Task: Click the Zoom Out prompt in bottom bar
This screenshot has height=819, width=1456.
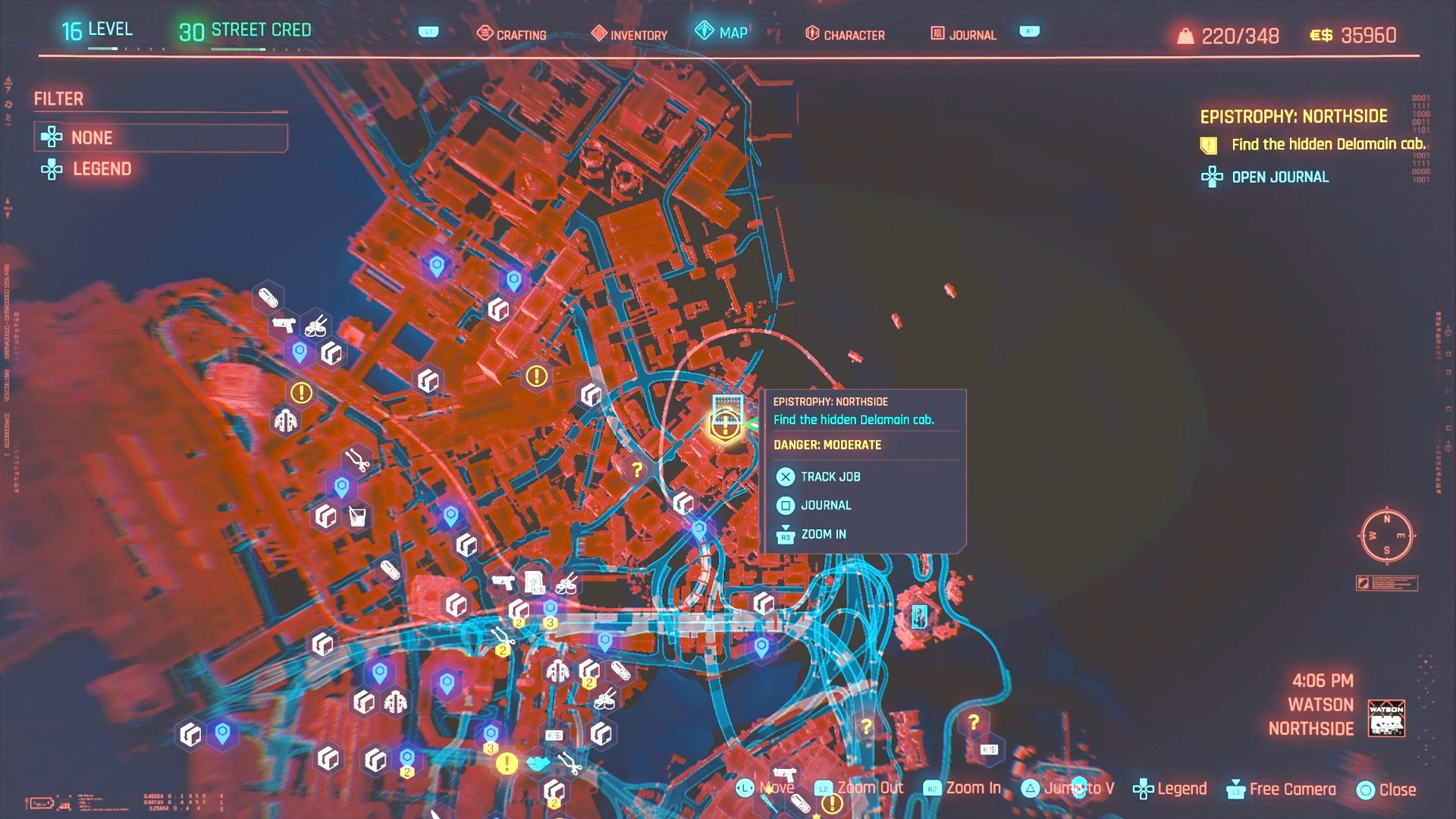Action: (x=859, y=788)
